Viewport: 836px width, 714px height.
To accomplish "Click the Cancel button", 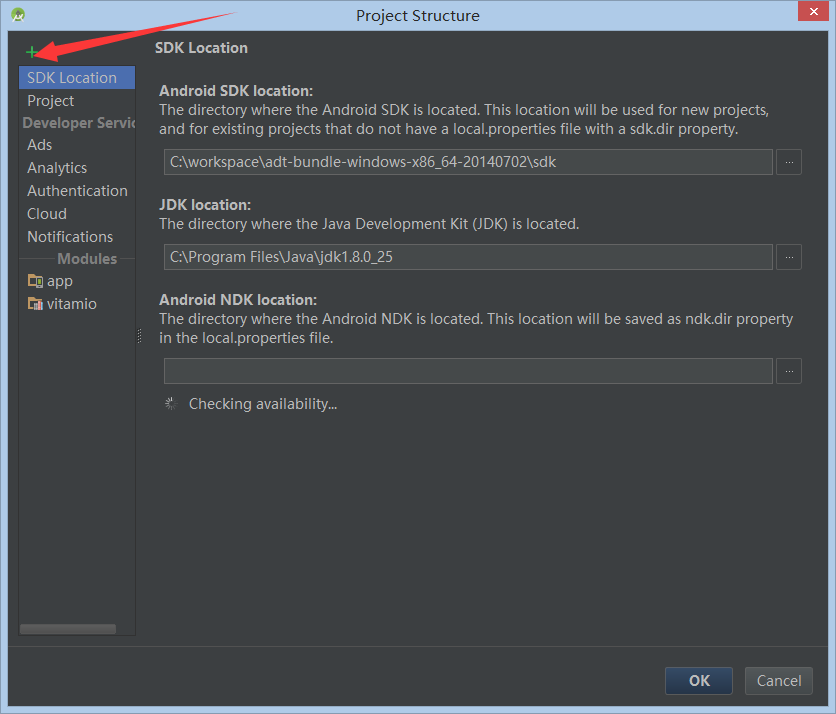I will tap(779, 681).
